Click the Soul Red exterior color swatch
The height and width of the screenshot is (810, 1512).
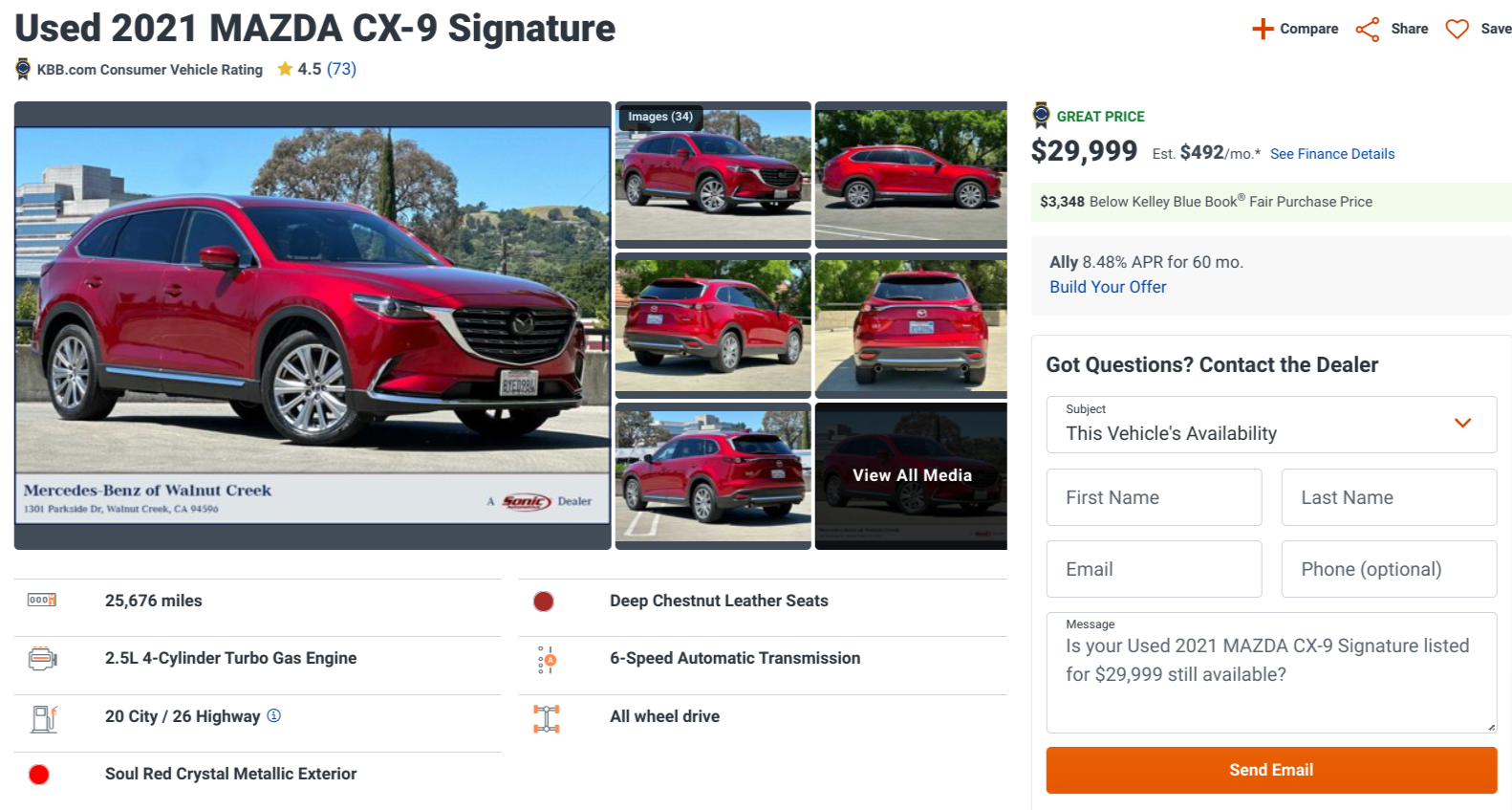click(39, 775)
